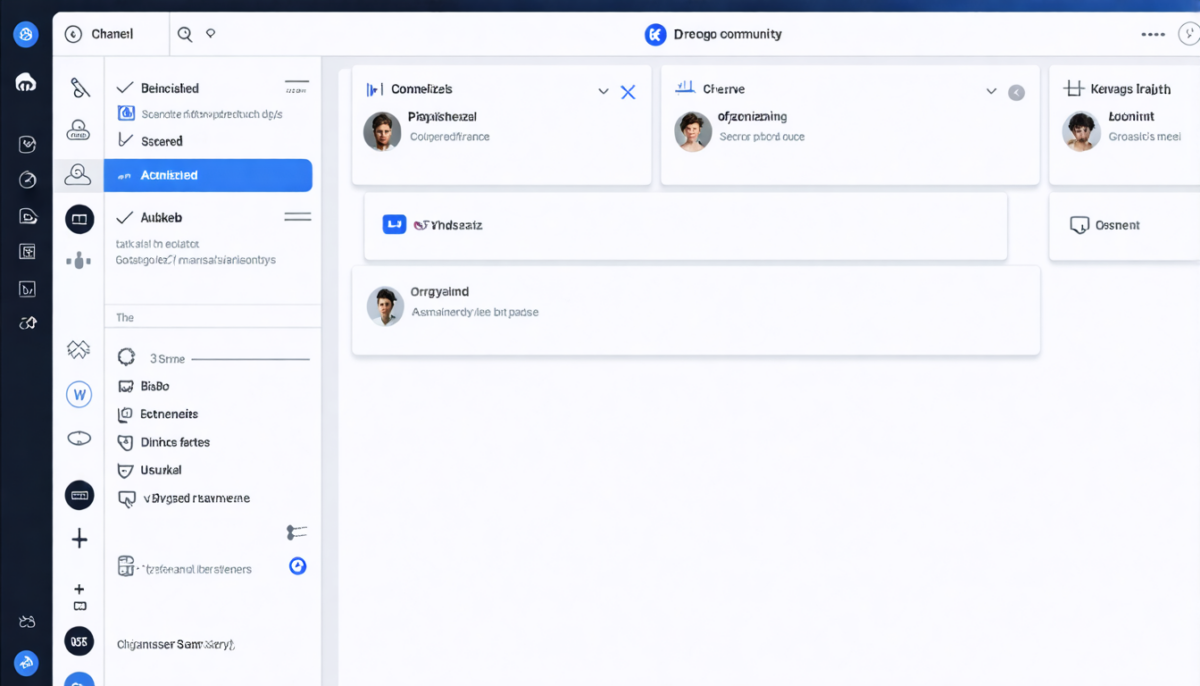Screen dimensions: 1200x686
Task: Click the Dreogo community title
Action: click(728, 34)
